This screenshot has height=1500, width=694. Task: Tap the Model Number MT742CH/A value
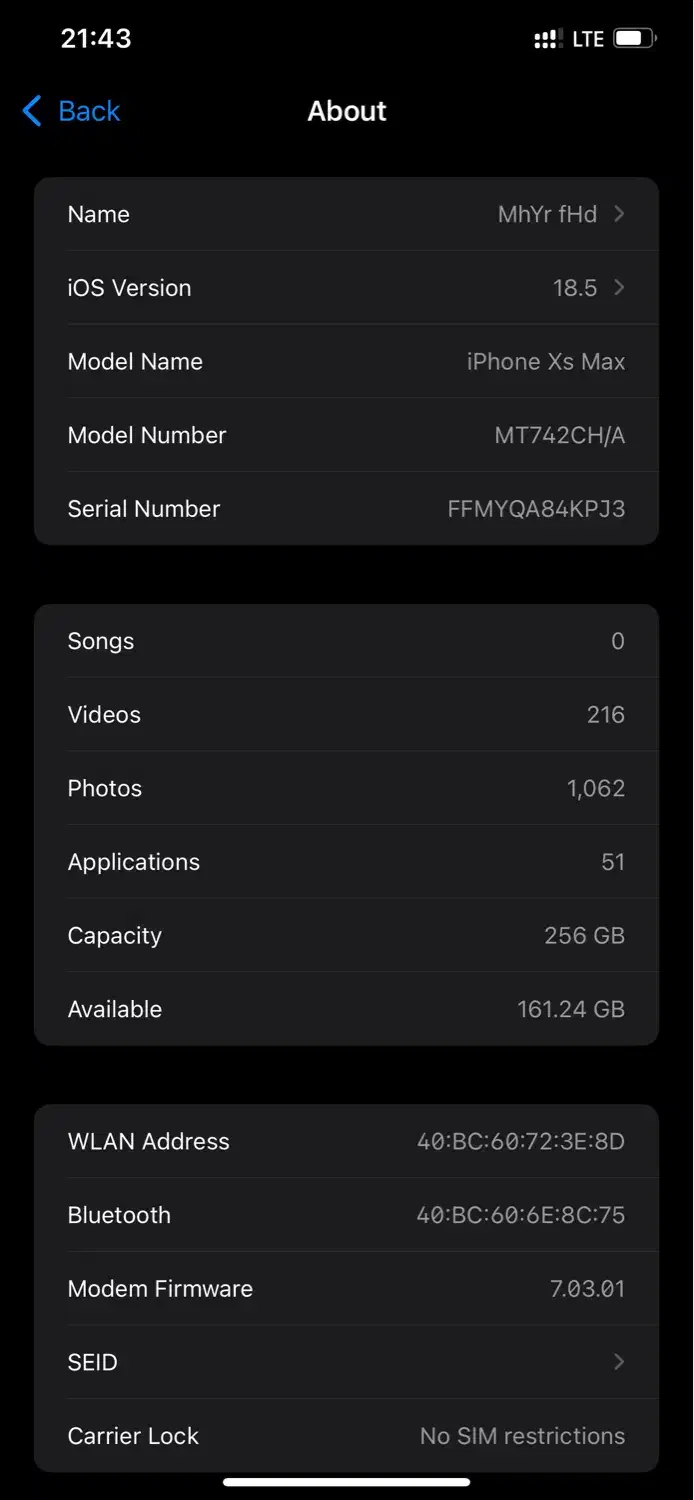point(560,435)
